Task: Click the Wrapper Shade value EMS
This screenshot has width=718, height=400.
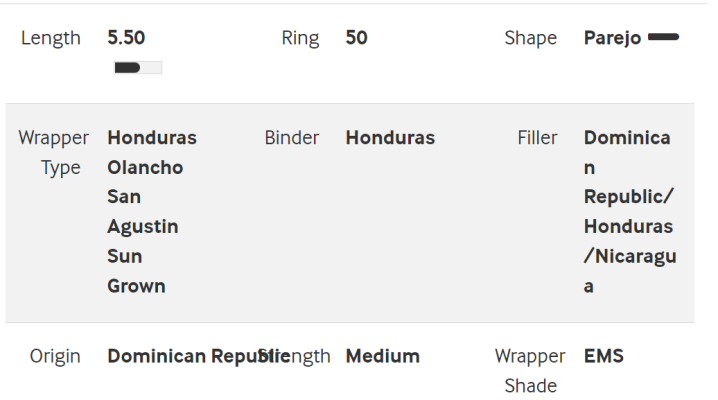Action: [x=604, y=356]
